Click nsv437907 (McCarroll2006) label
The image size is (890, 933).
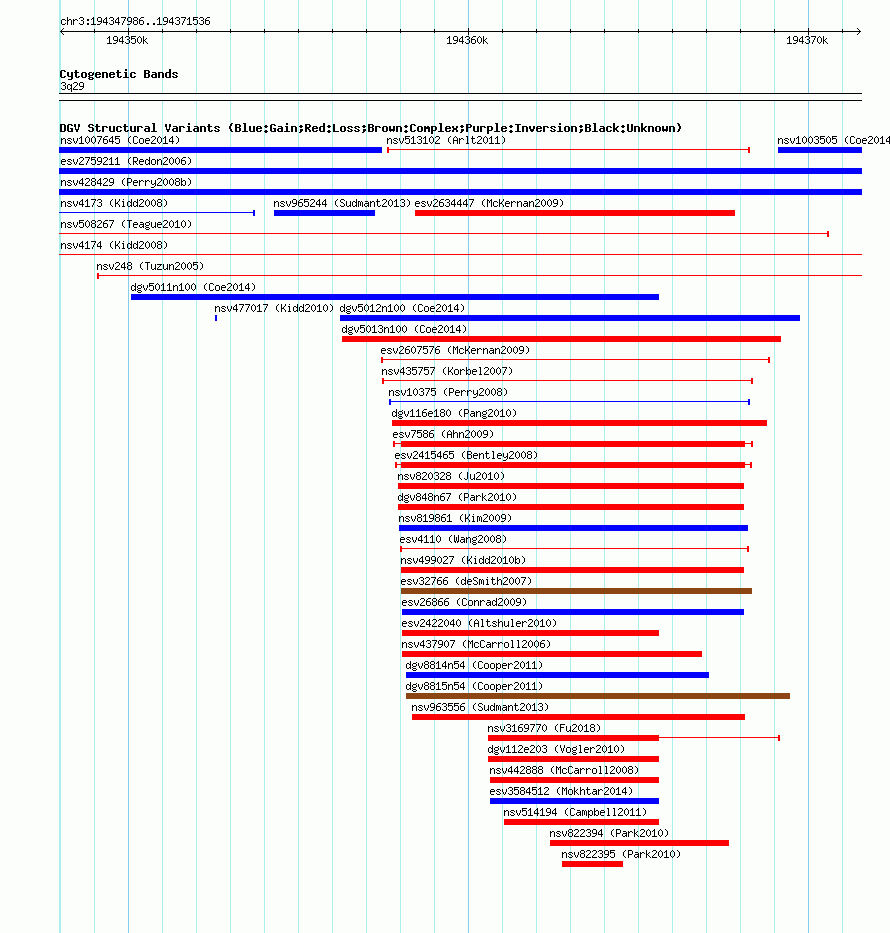[476, 644]
